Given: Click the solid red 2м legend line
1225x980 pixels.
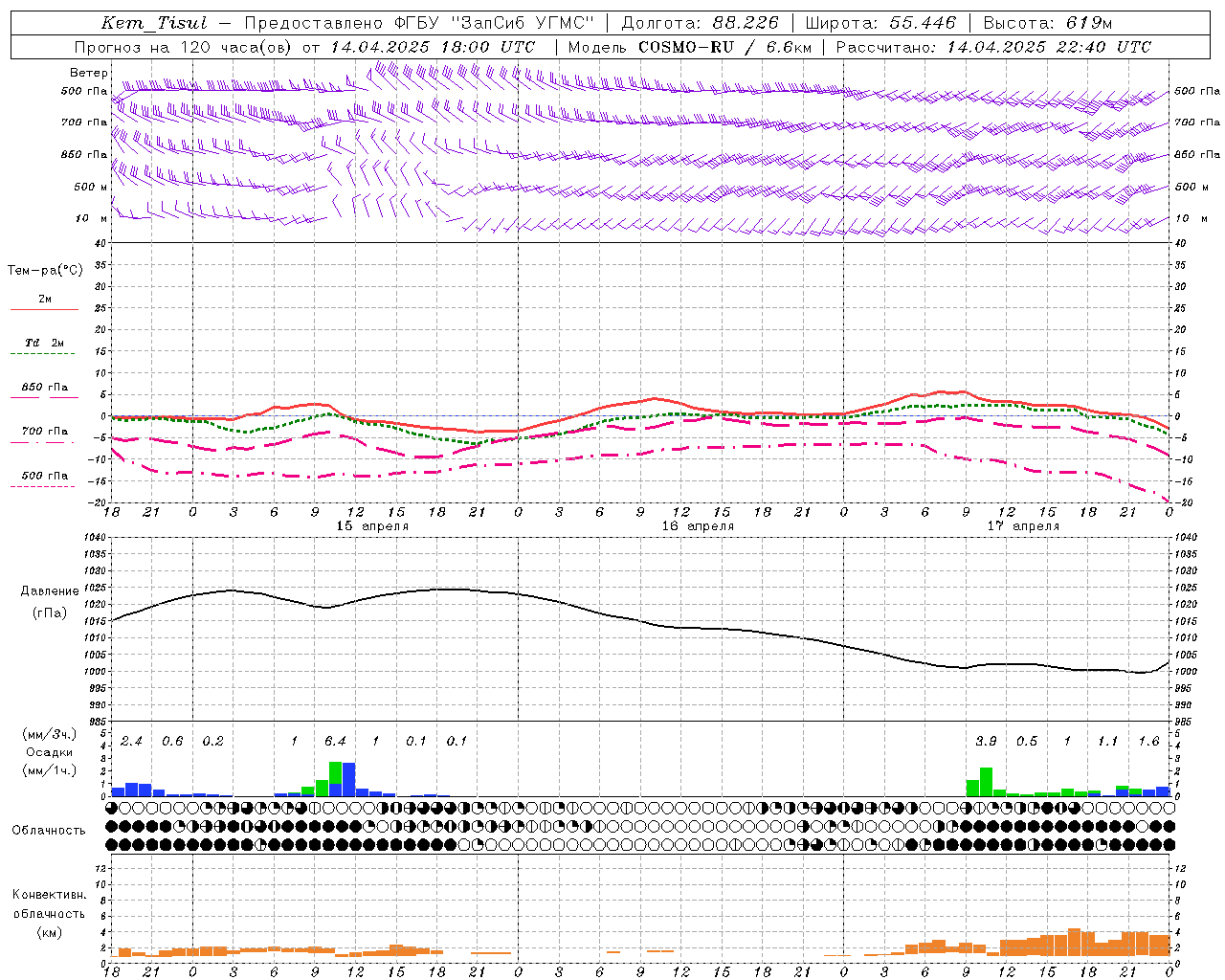Looking at the screenshot, I should point(44,309).
